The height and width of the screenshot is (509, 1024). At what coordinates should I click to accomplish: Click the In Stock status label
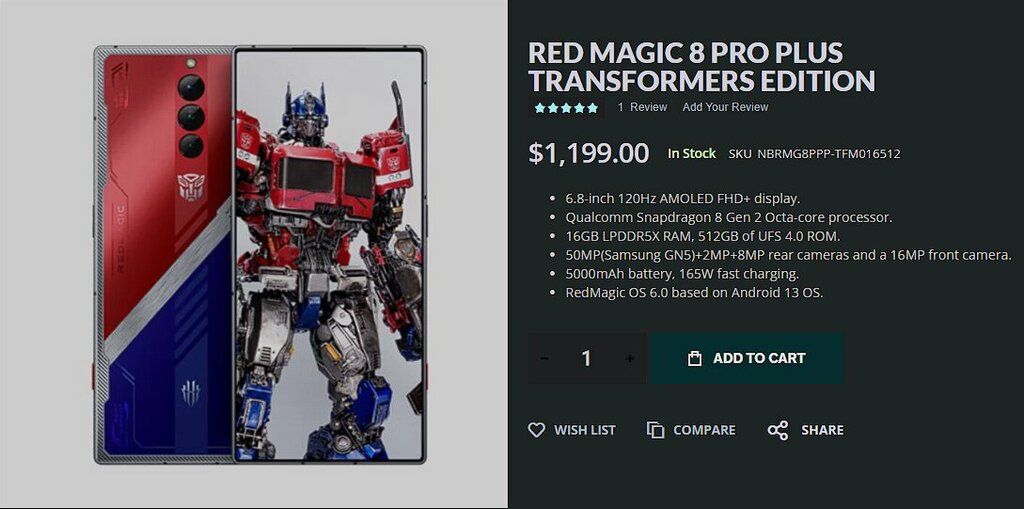pyautogui.click(x=692, y=154)
